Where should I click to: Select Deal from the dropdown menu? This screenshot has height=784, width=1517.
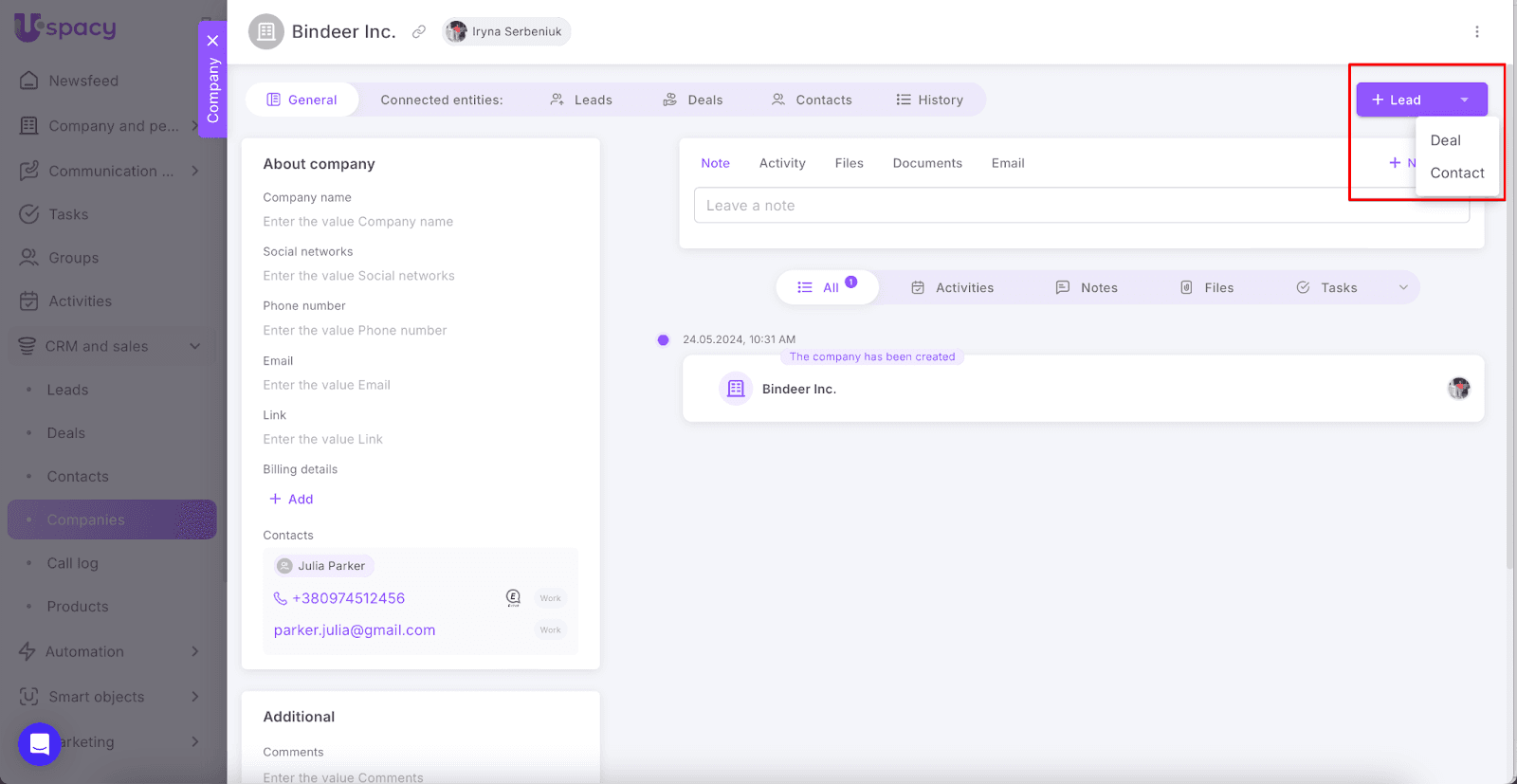click(x=1445, y=140)
